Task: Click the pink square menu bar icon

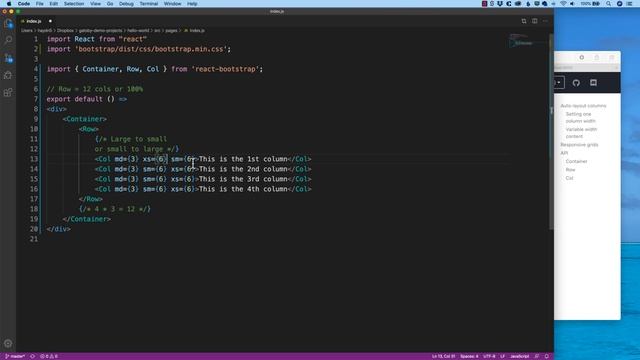Action: pyautogui.click(x=484, y=4)
